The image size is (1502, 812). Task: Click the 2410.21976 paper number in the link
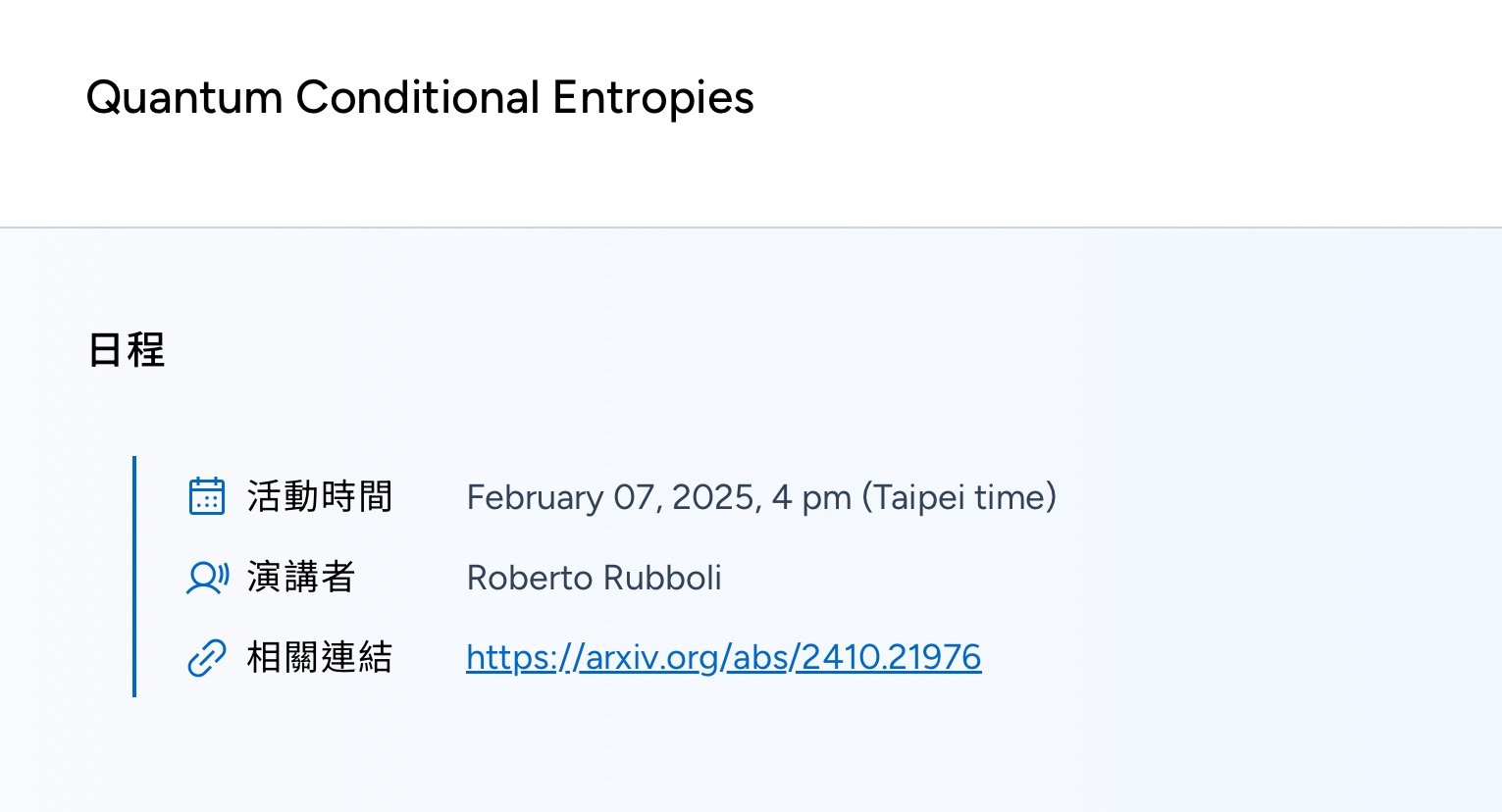point(891,657)
